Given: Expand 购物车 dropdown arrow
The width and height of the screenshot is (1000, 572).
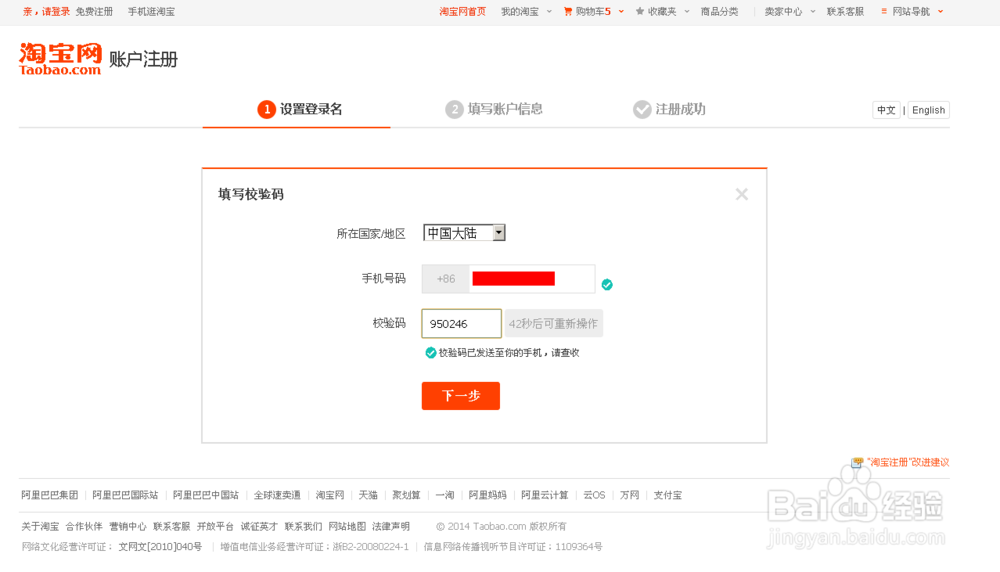Looking at the screenshot, I should tap(621, 11).
